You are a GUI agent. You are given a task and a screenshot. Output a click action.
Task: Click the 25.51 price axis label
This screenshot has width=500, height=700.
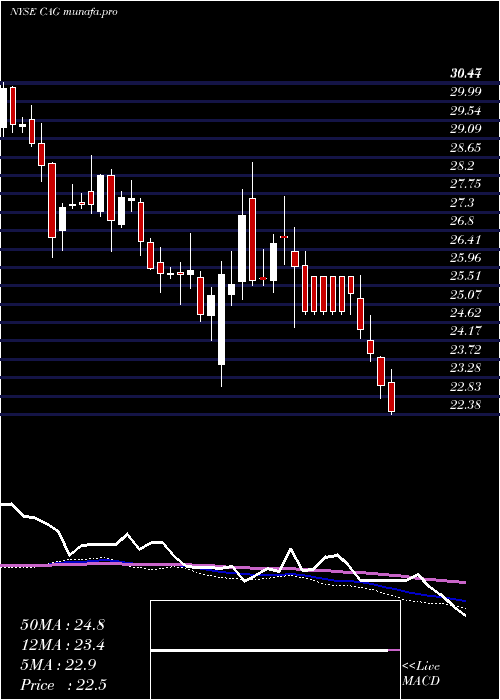(x=466, y=276)
